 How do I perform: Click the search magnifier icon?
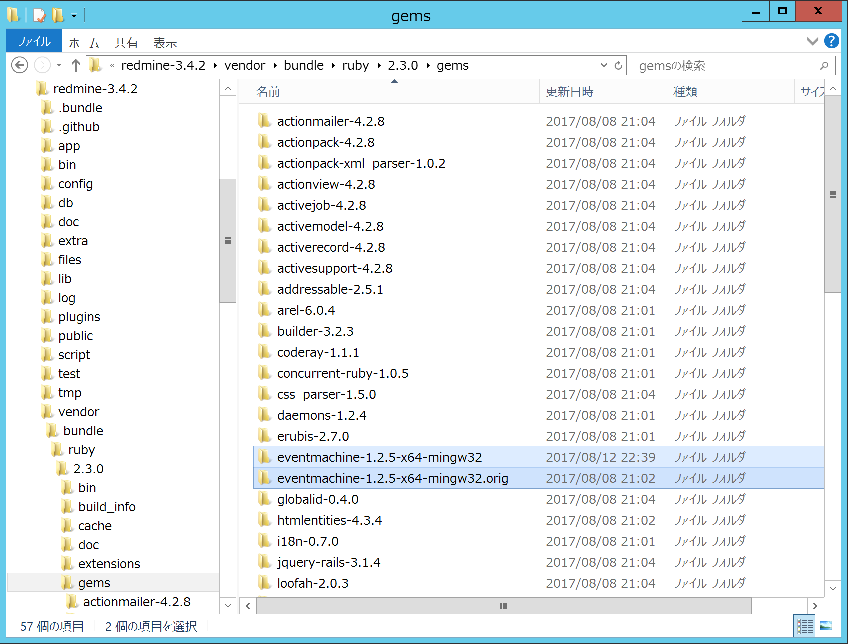(x=824, y=65)
